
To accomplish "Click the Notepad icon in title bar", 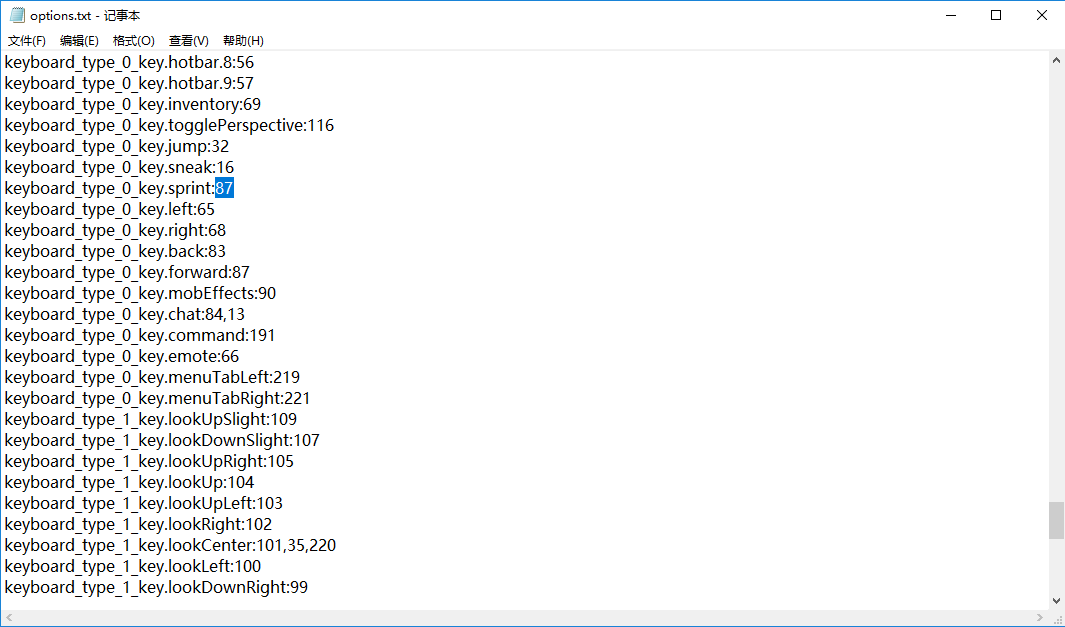I will tap(17, 15).
